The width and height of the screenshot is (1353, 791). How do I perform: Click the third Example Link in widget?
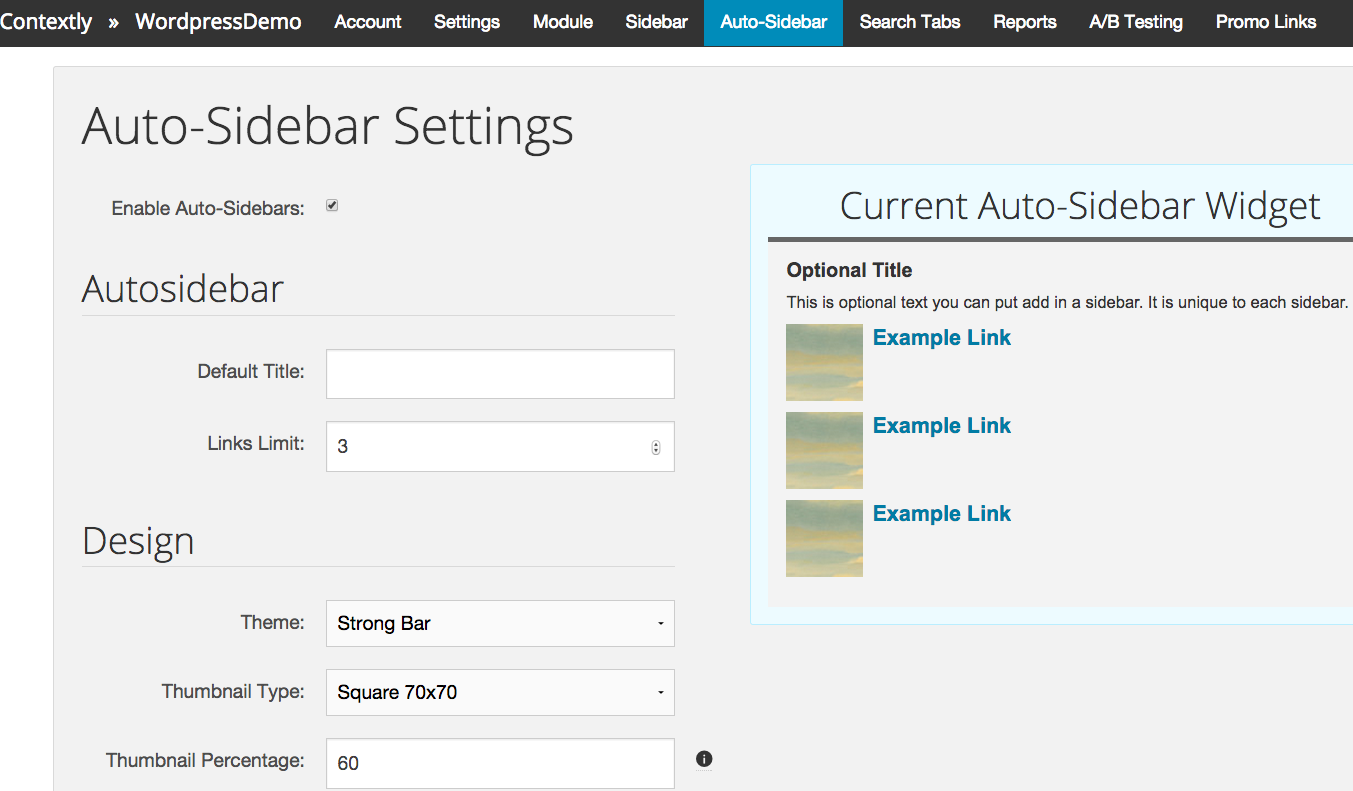(942, 514)
